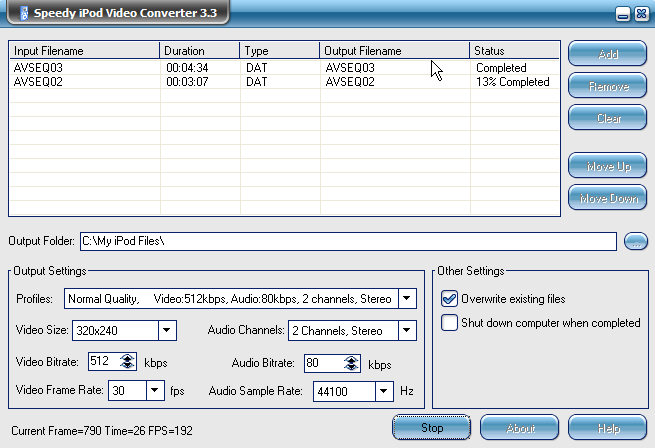Open the About dialog
Screen dimensions: 655x448
pos(519,427)
